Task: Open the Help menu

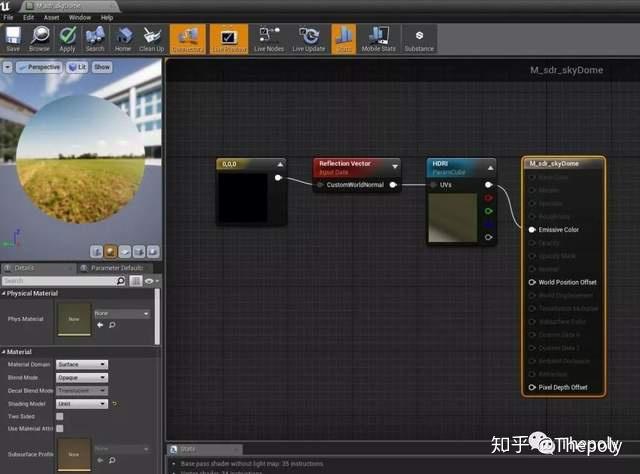Action: [x=107, y=18]
